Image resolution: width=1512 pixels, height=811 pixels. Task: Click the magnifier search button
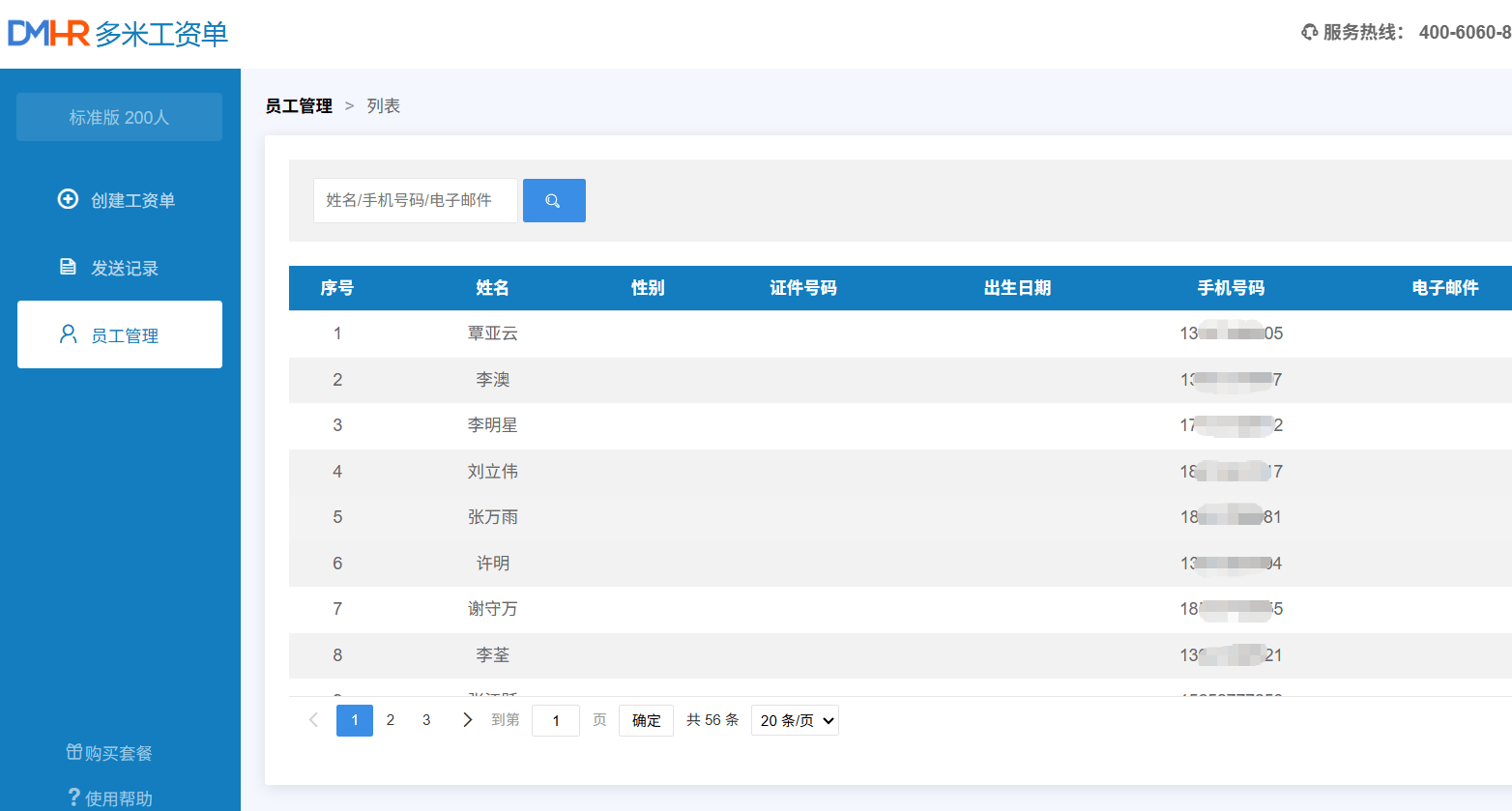click(x=554, y=200)
